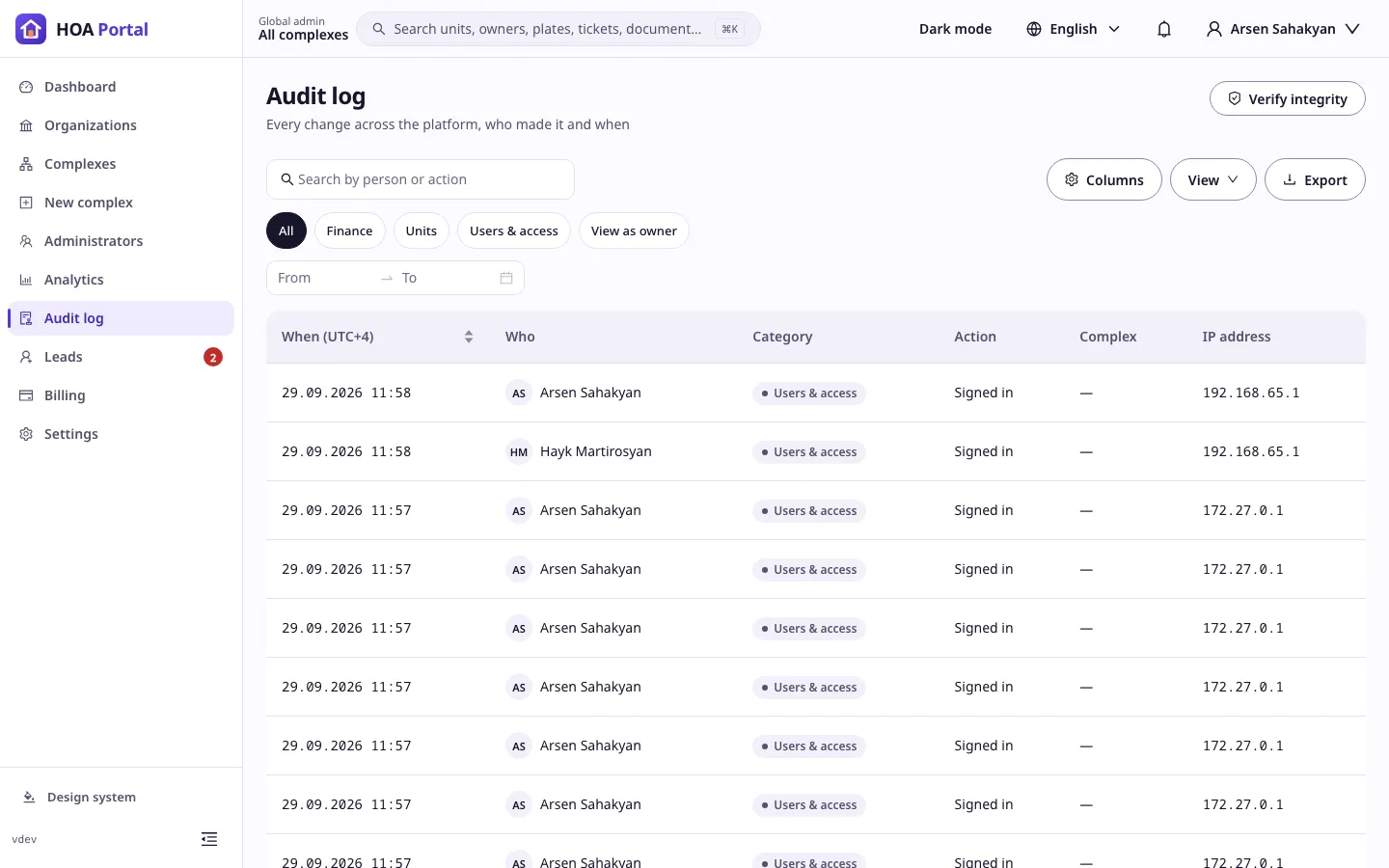Select the View as owner chip
The height and width of the screenshot is (868, 1389).
pyautogui.click(x=634, y=231)
